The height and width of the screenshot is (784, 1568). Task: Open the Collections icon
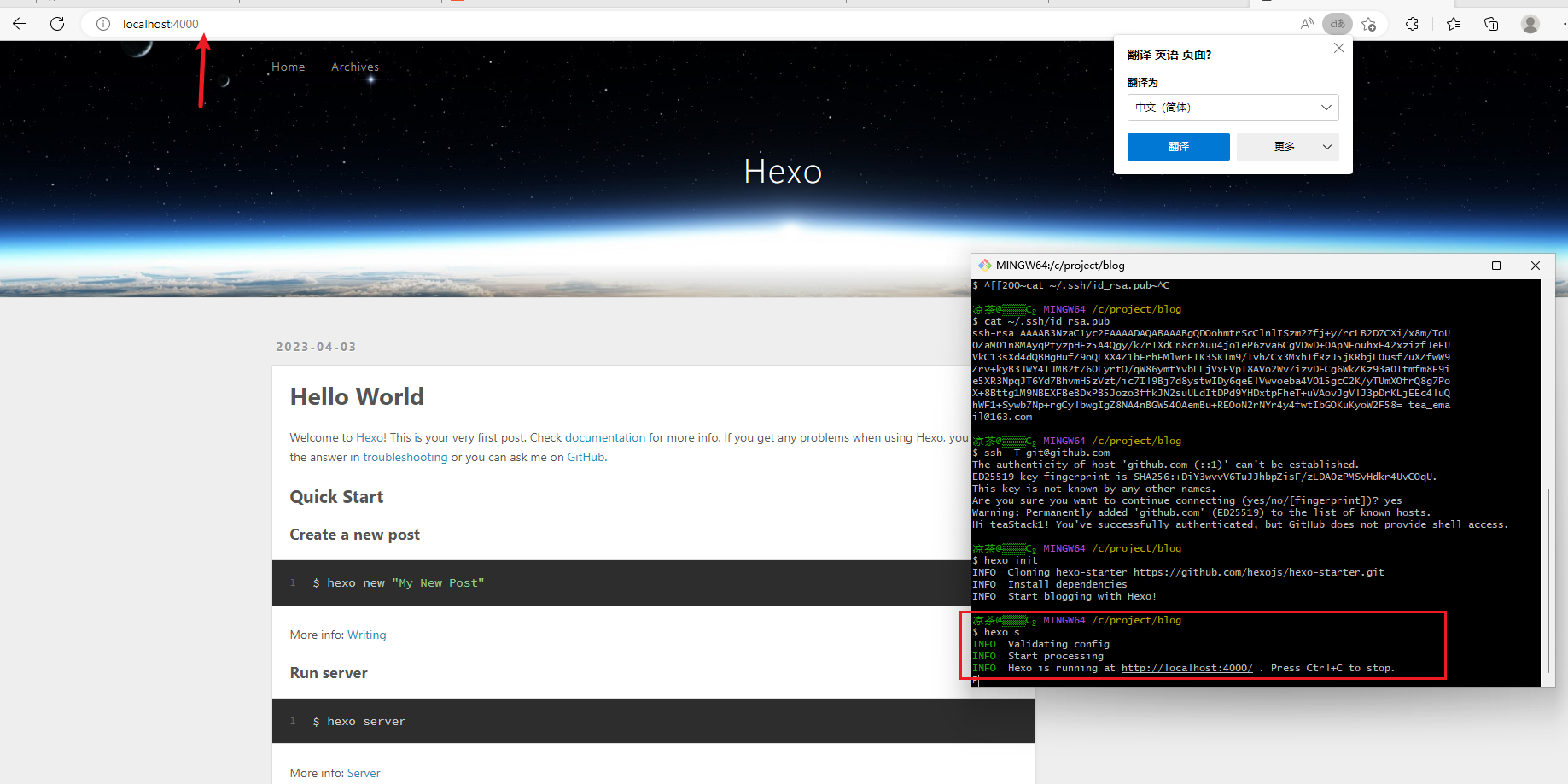pos(1491,24)
